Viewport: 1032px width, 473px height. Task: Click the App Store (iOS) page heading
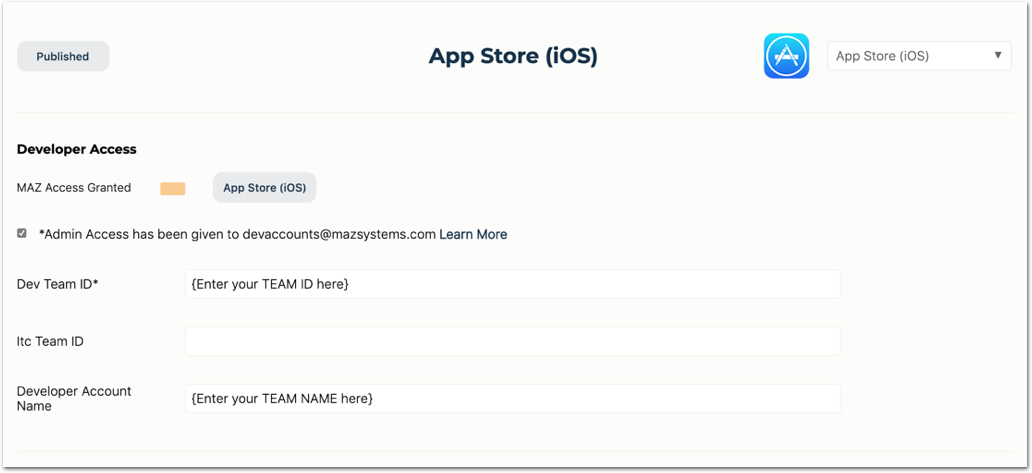pyautogui.click(x=513, y=57)
